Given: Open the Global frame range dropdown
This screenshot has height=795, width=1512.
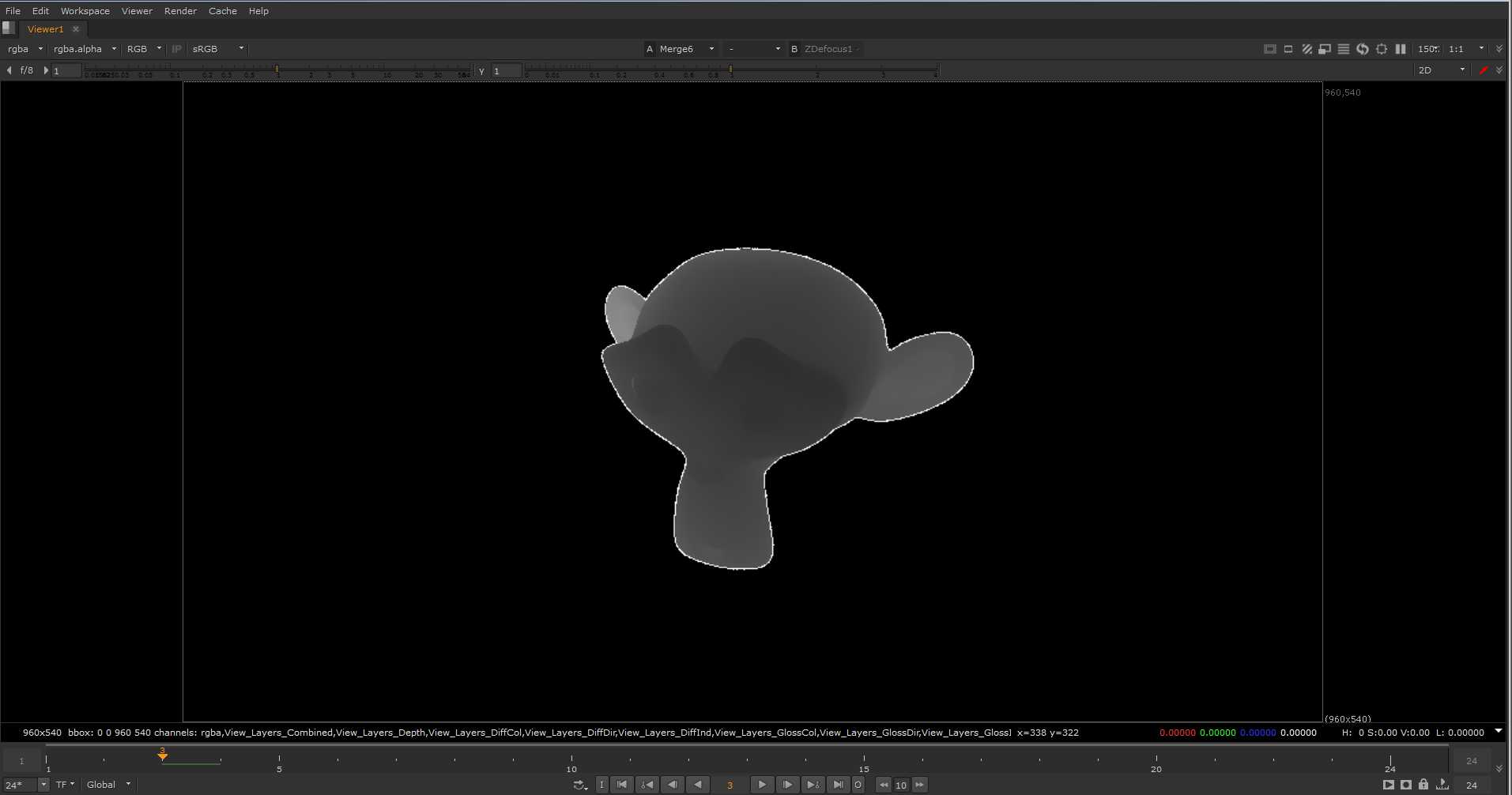Looking at the screenshot, I should pos(108,785).
